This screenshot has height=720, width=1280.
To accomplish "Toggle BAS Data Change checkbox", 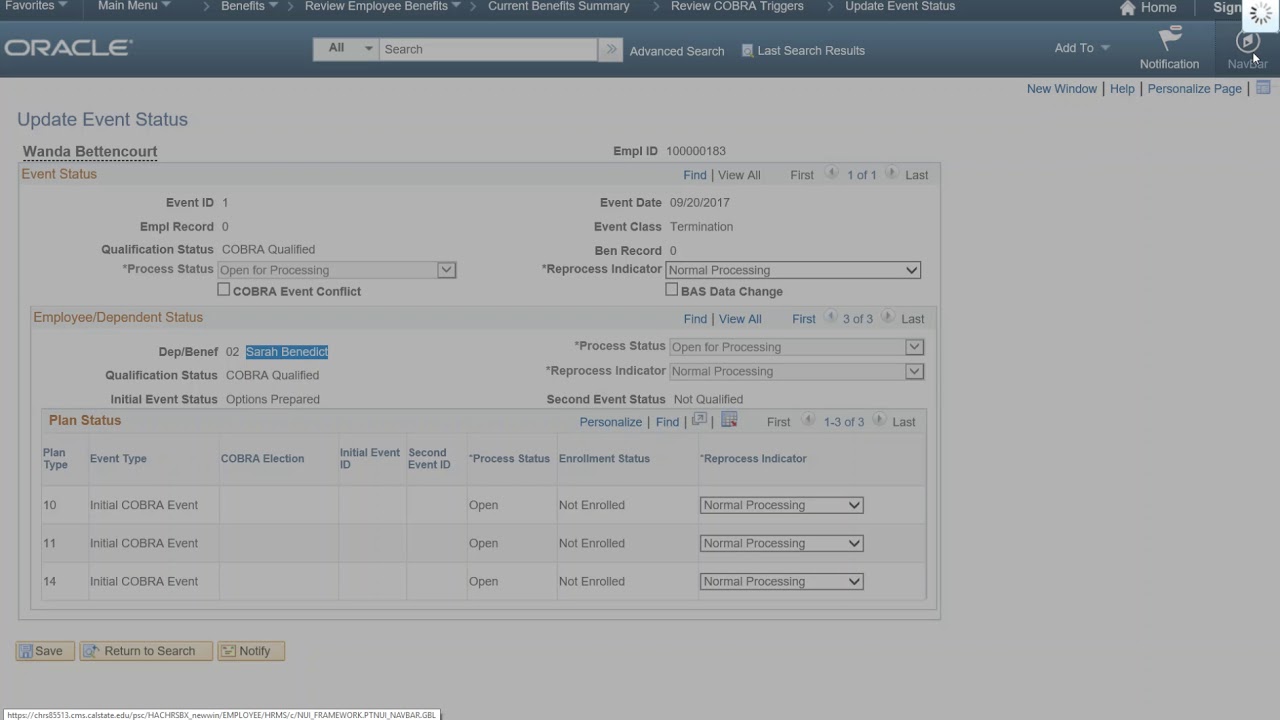I will [672, 290].
